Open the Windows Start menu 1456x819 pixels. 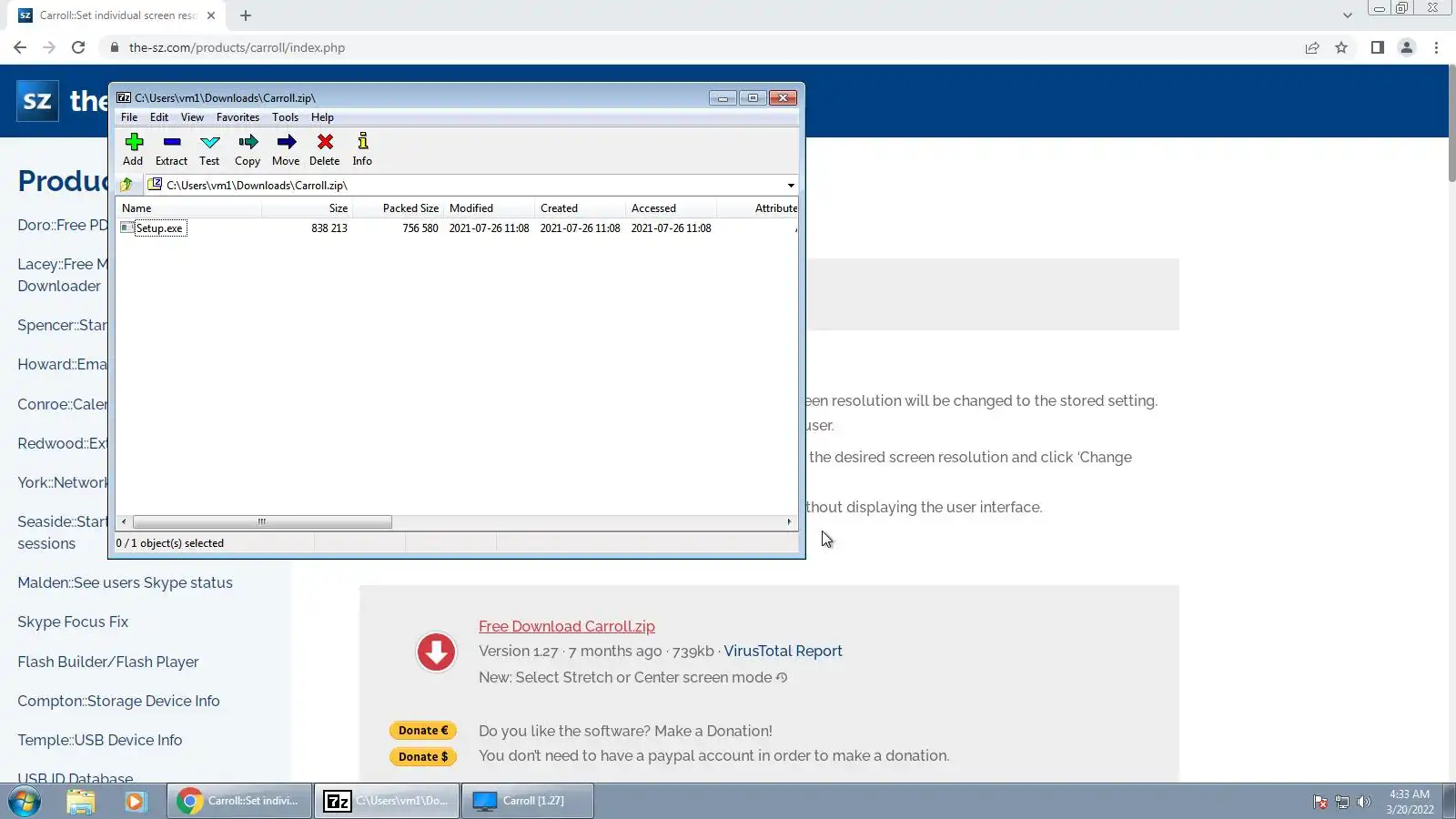[25, 801]
